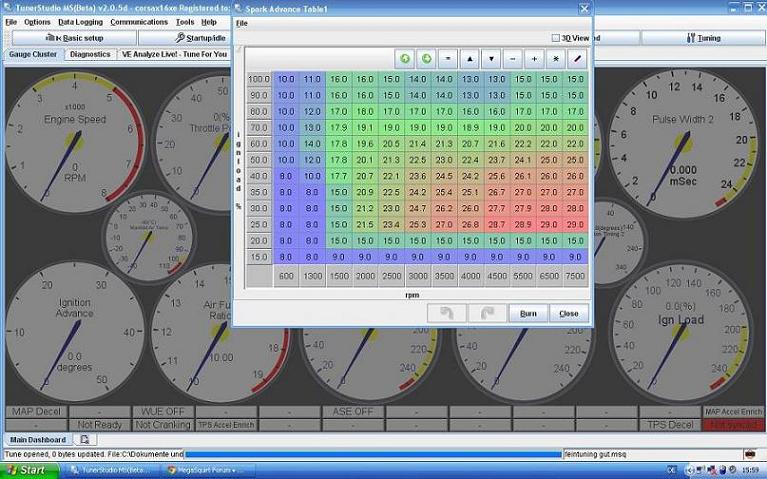Open the Spark Advance Table File menu
This screenshot has width=767, height=479.
241,22
